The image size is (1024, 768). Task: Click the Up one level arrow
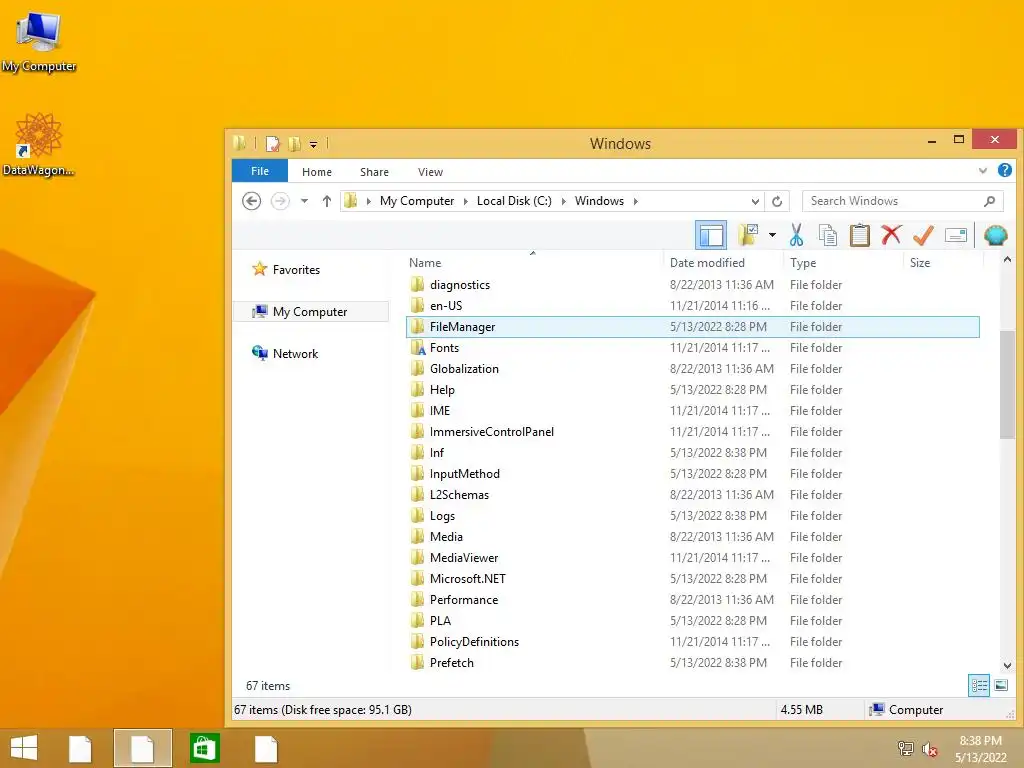pos(327,201)
